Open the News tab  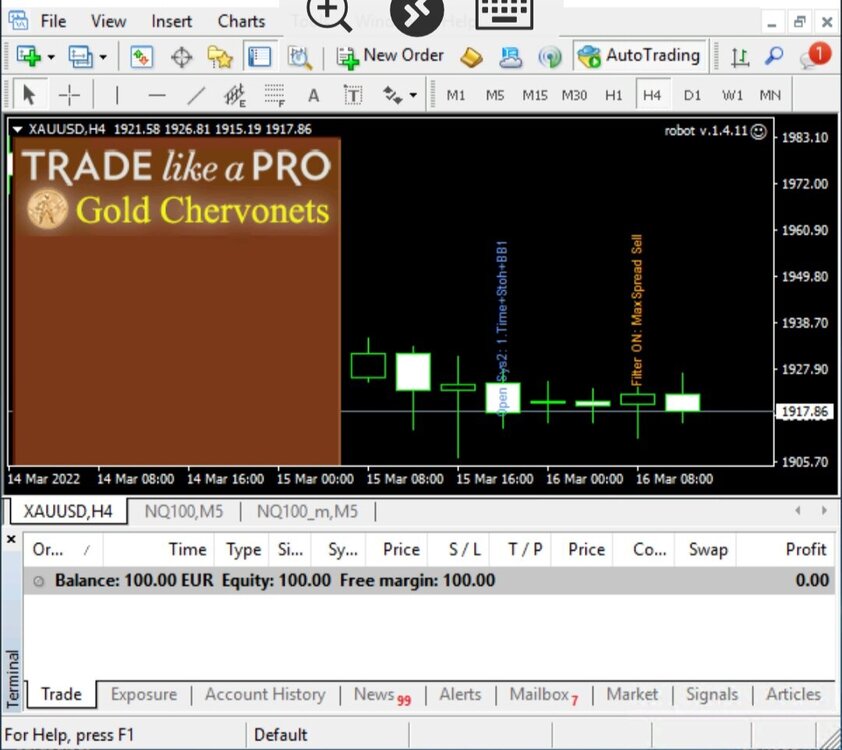coord(382,695)
